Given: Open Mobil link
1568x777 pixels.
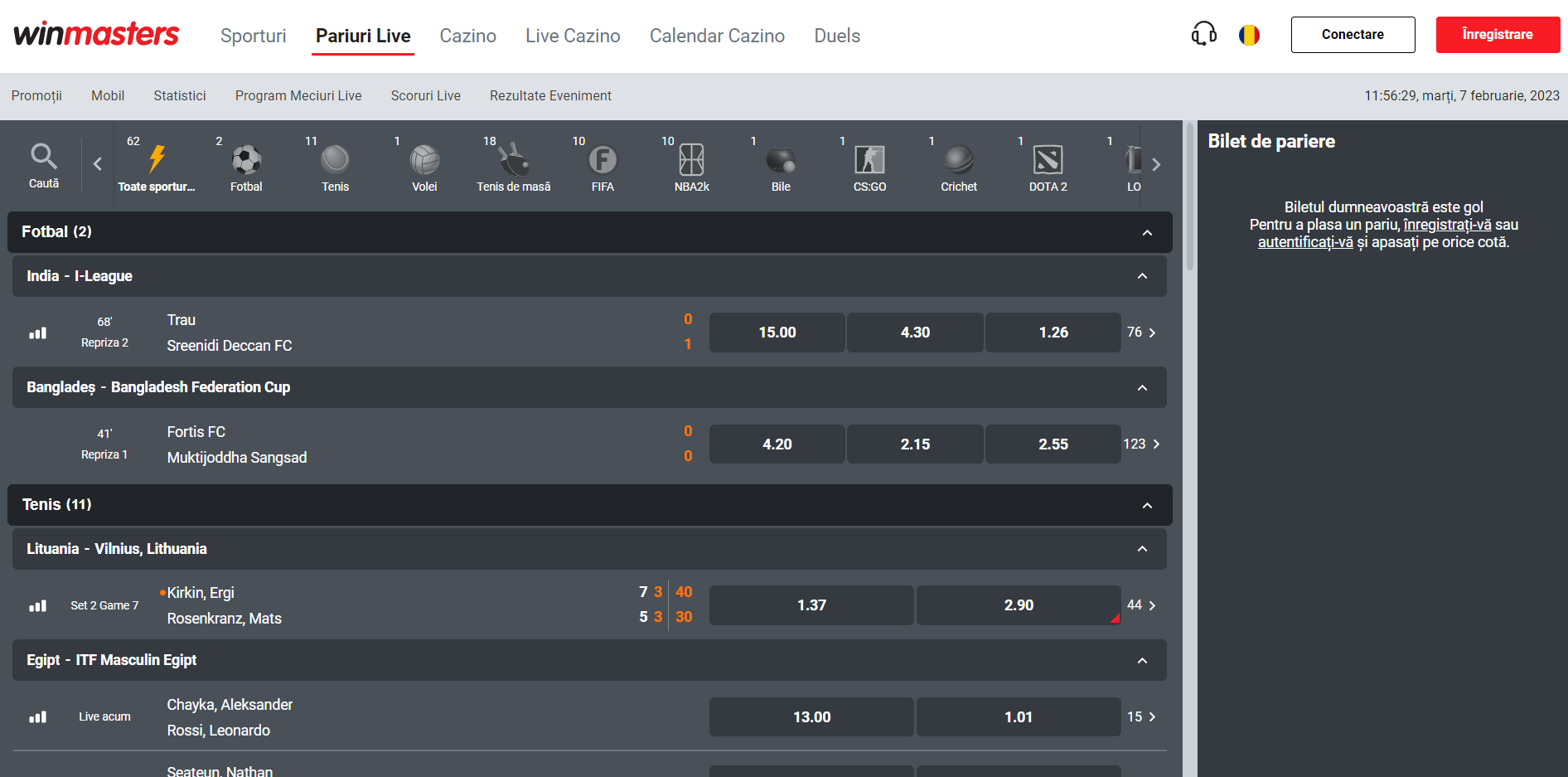Looking at the screenshot, I should pyautogui.click(x=108, y=96).
